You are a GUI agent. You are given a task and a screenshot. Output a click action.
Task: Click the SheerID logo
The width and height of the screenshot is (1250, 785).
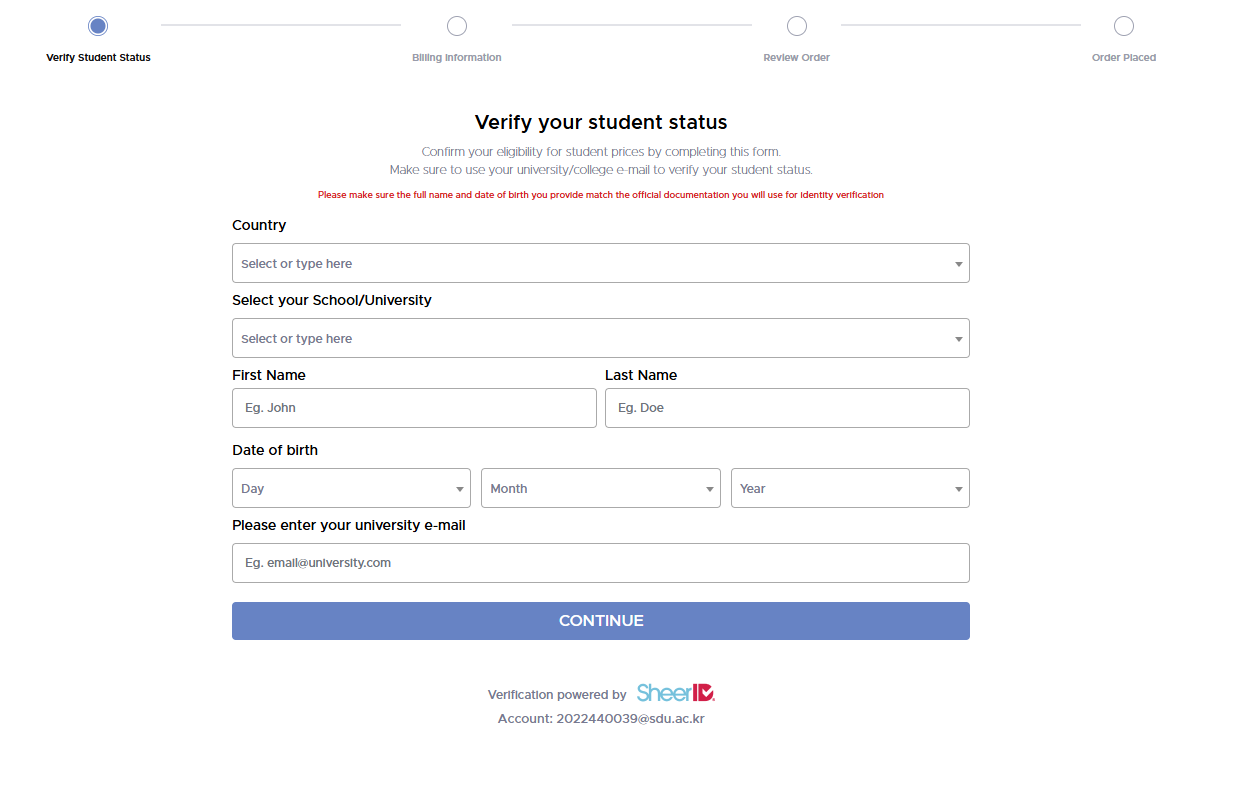pos(676,693)
